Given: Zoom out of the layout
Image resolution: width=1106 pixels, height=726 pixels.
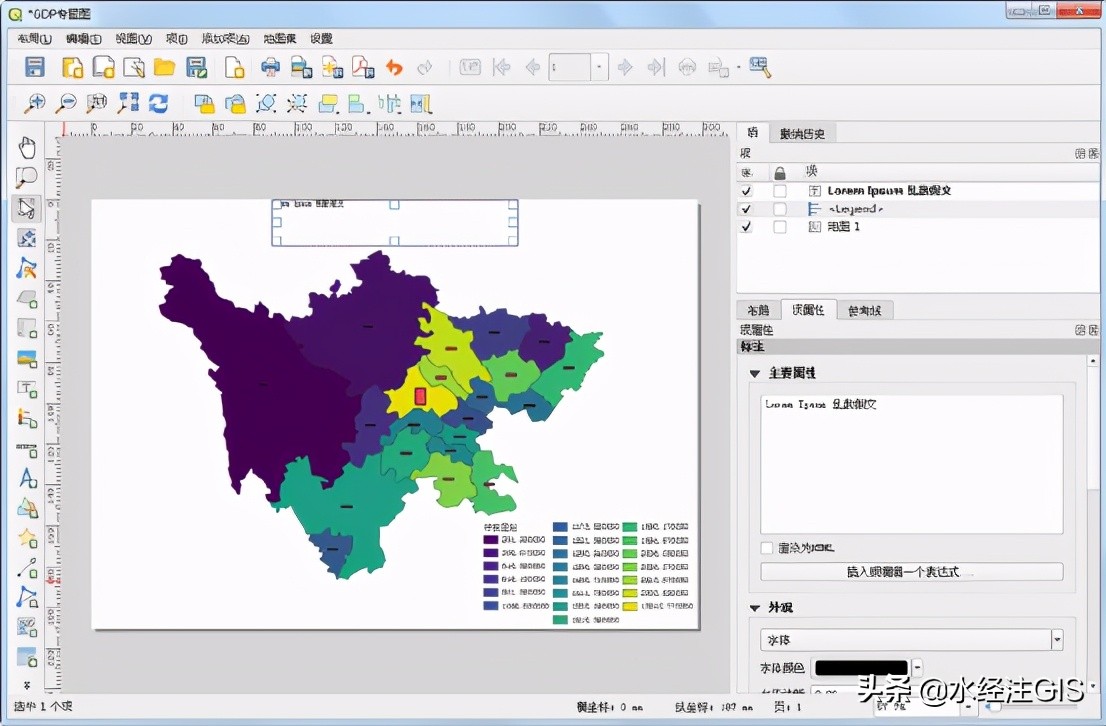Looking at the screenshot, I should (66, 104).
